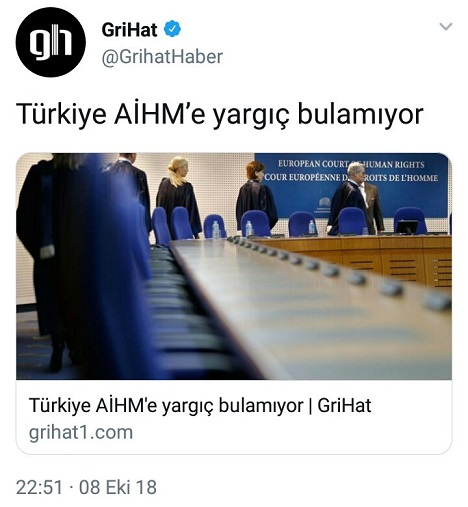
Task: Follow the grihat1.com domain link
Action: tap(81, 432)
